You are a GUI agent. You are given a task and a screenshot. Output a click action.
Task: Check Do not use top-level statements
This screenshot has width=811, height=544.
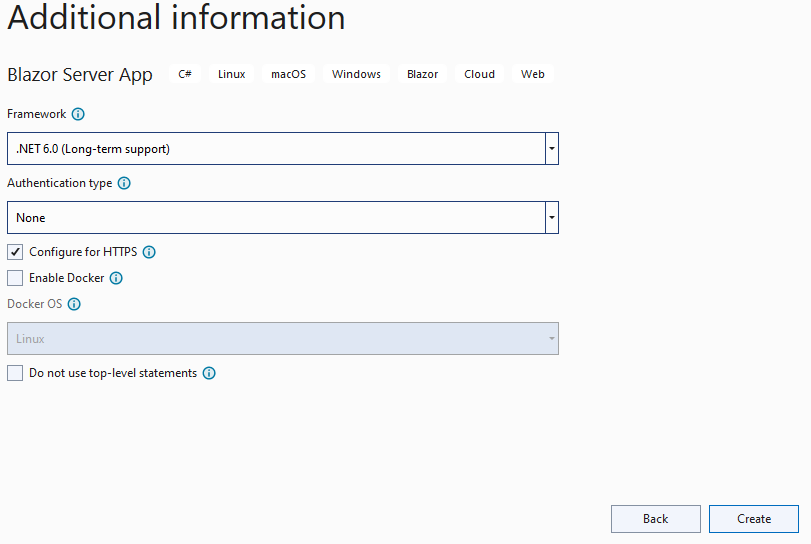[15, 373]
